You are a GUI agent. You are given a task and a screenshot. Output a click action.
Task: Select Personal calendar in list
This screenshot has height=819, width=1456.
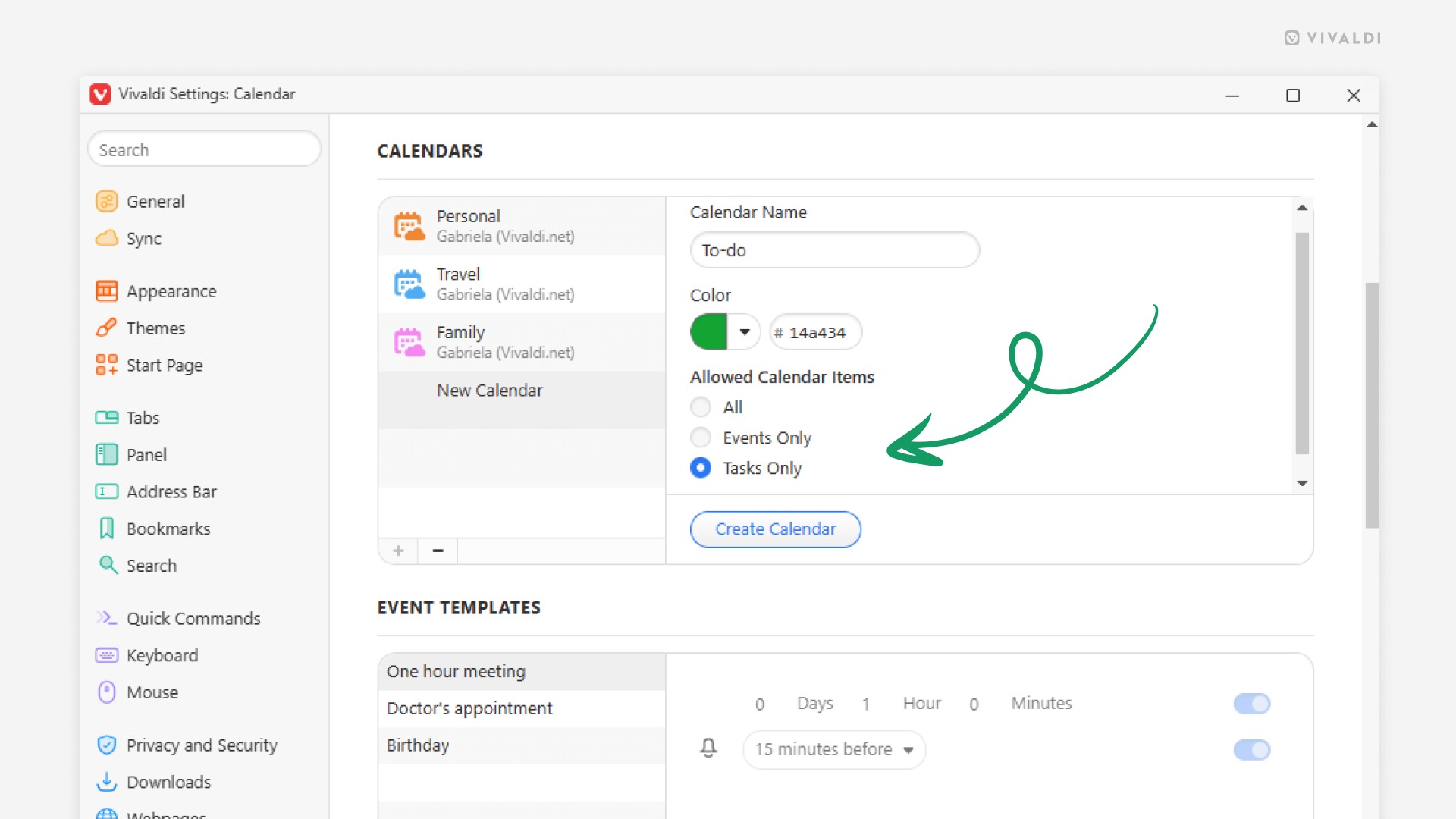522,226
